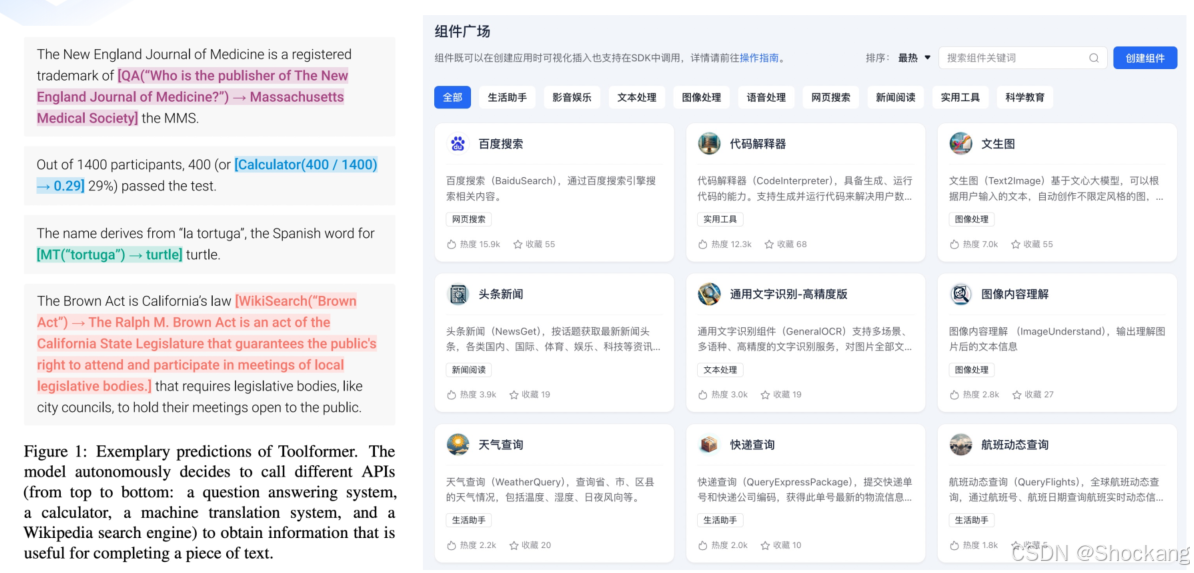Focus the 搜索组件关键词 search field
The image size is (1194, 573).
1023,58
